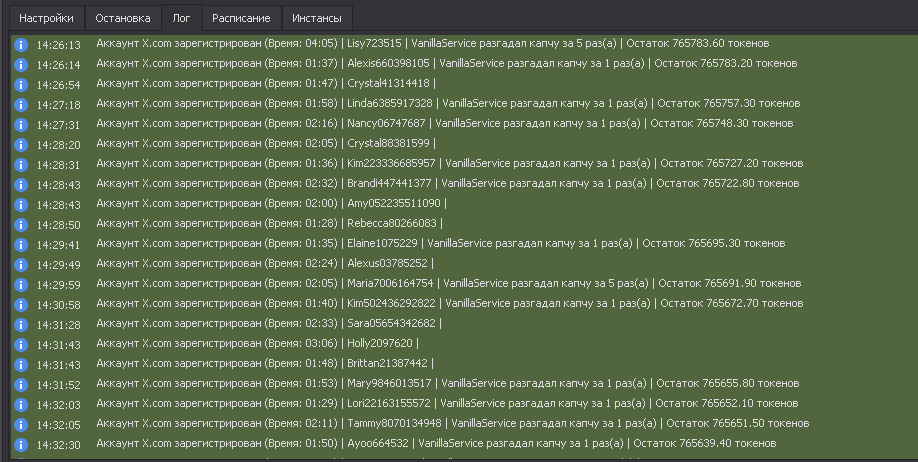The width and height of the screenshot is (918, 462).
Task: Click the timestamp 14:28:31
Action: tap(59, 165)
